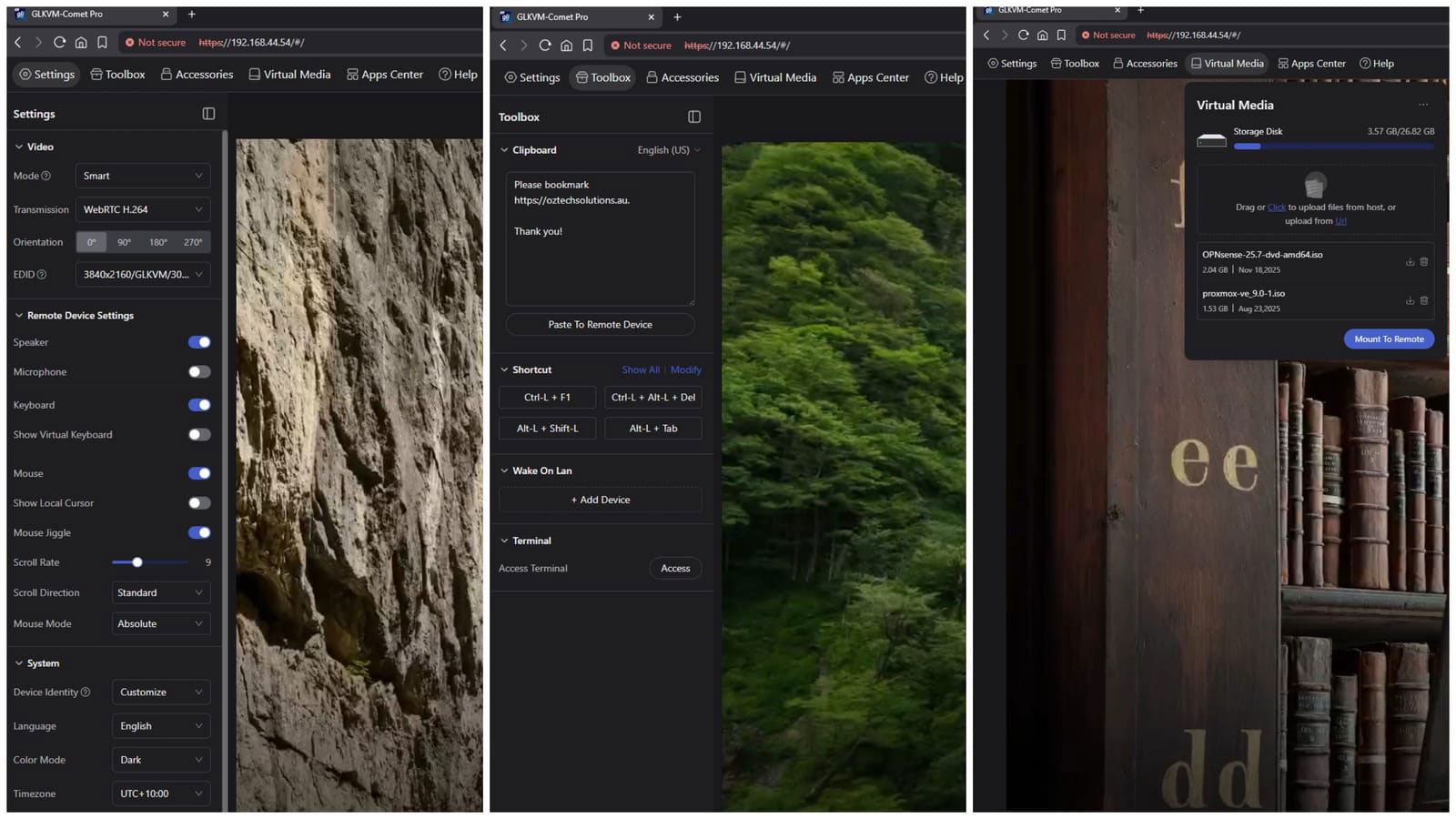Collapse the Wake On Lan section
The width and height of the screenshot is (1456, 819).
coord(504,470)
